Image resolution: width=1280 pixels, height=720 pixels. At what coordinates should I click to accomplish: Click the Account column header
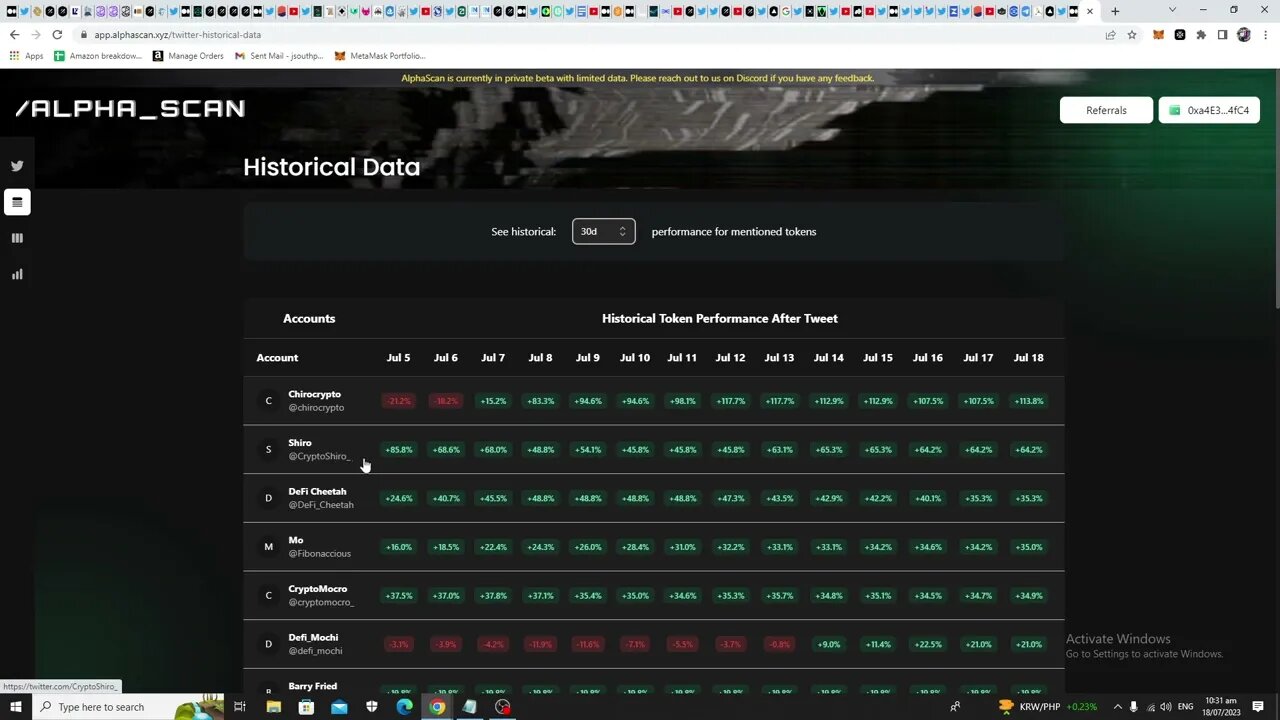[277, 357]
